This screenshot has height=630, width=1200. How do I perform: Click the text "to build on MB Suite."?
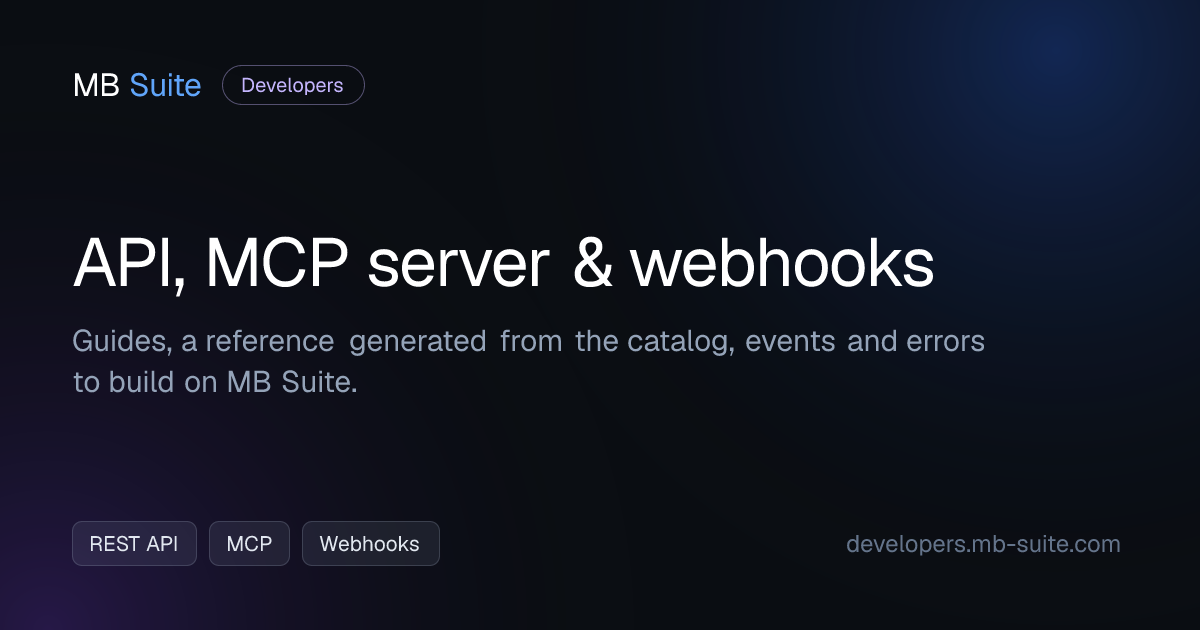click(215, 382)
